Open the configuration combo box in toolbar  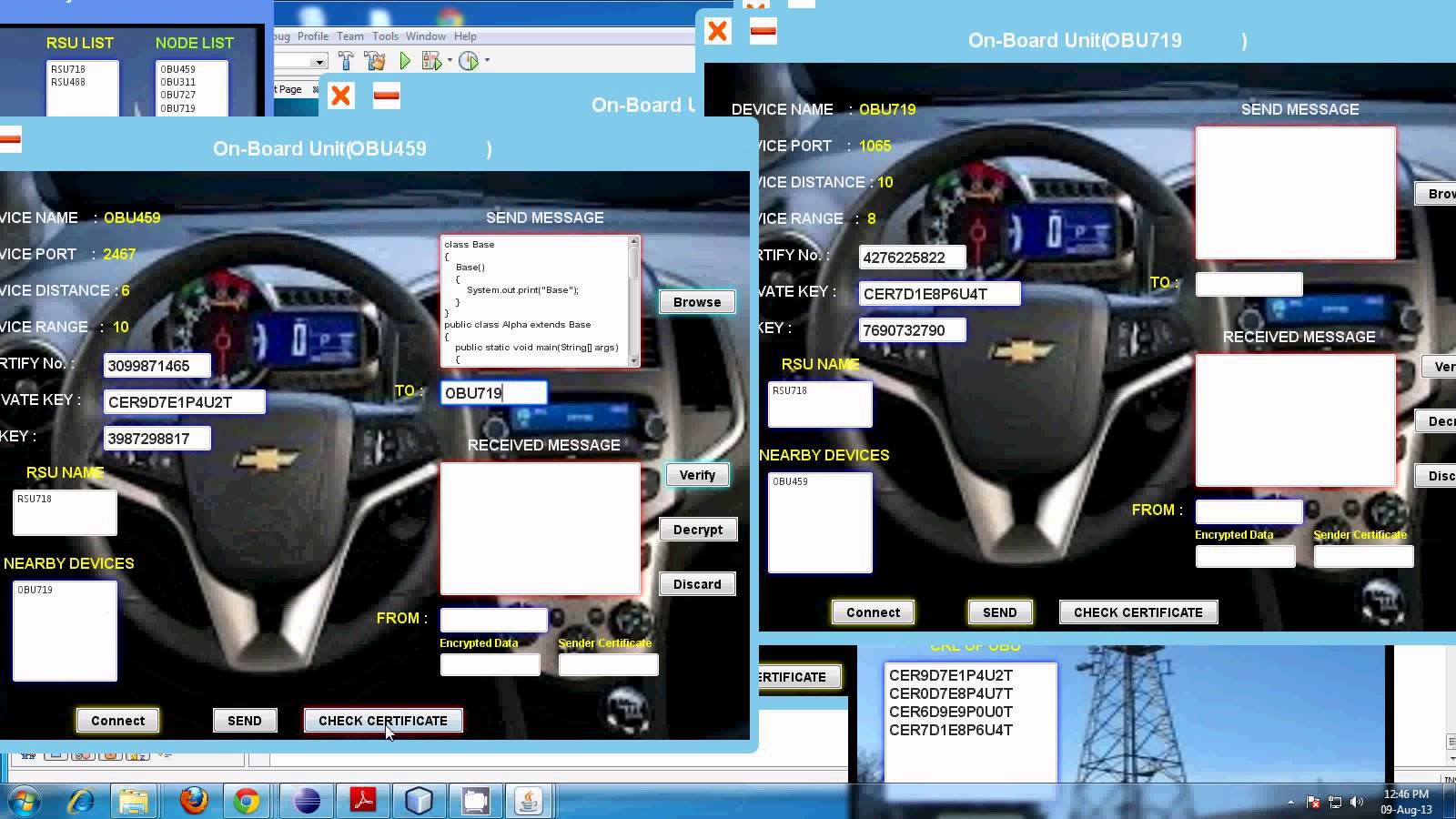click(318, 62)
